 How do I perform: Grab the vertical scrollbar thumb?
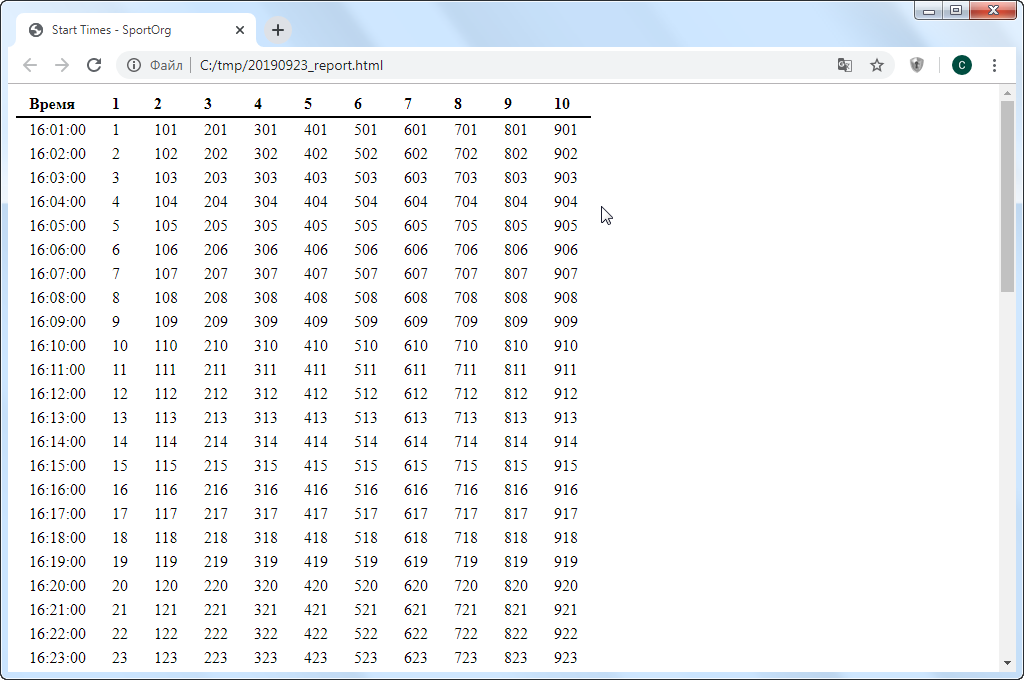(x=1007, y=196)
